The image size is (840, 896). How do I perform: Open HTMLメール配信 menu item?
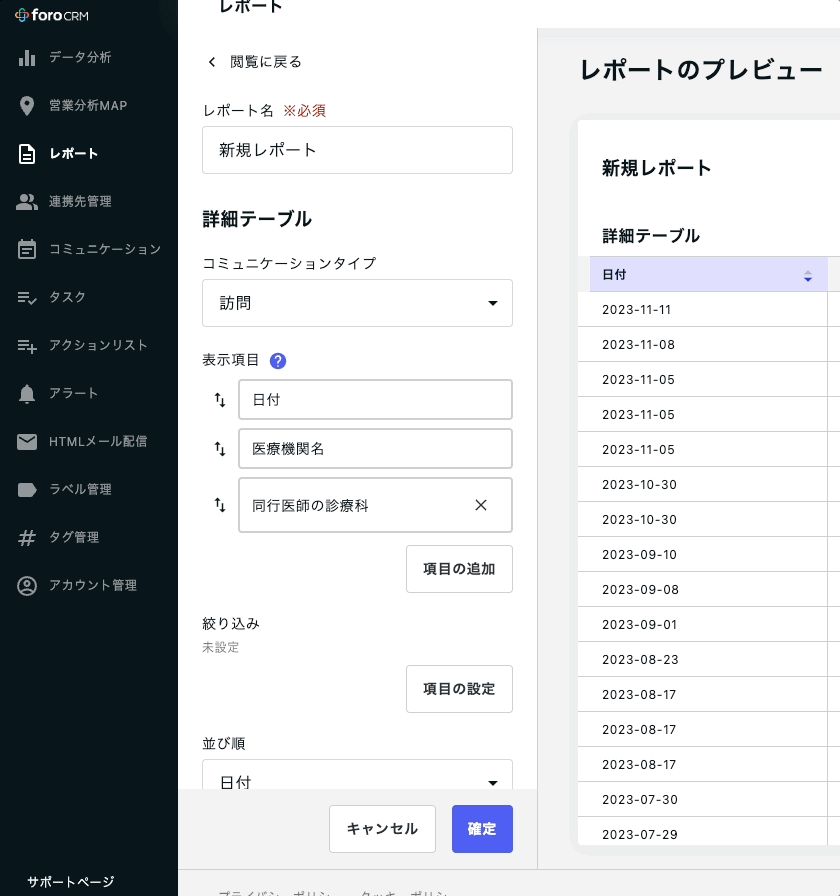[x=98, y=441]
